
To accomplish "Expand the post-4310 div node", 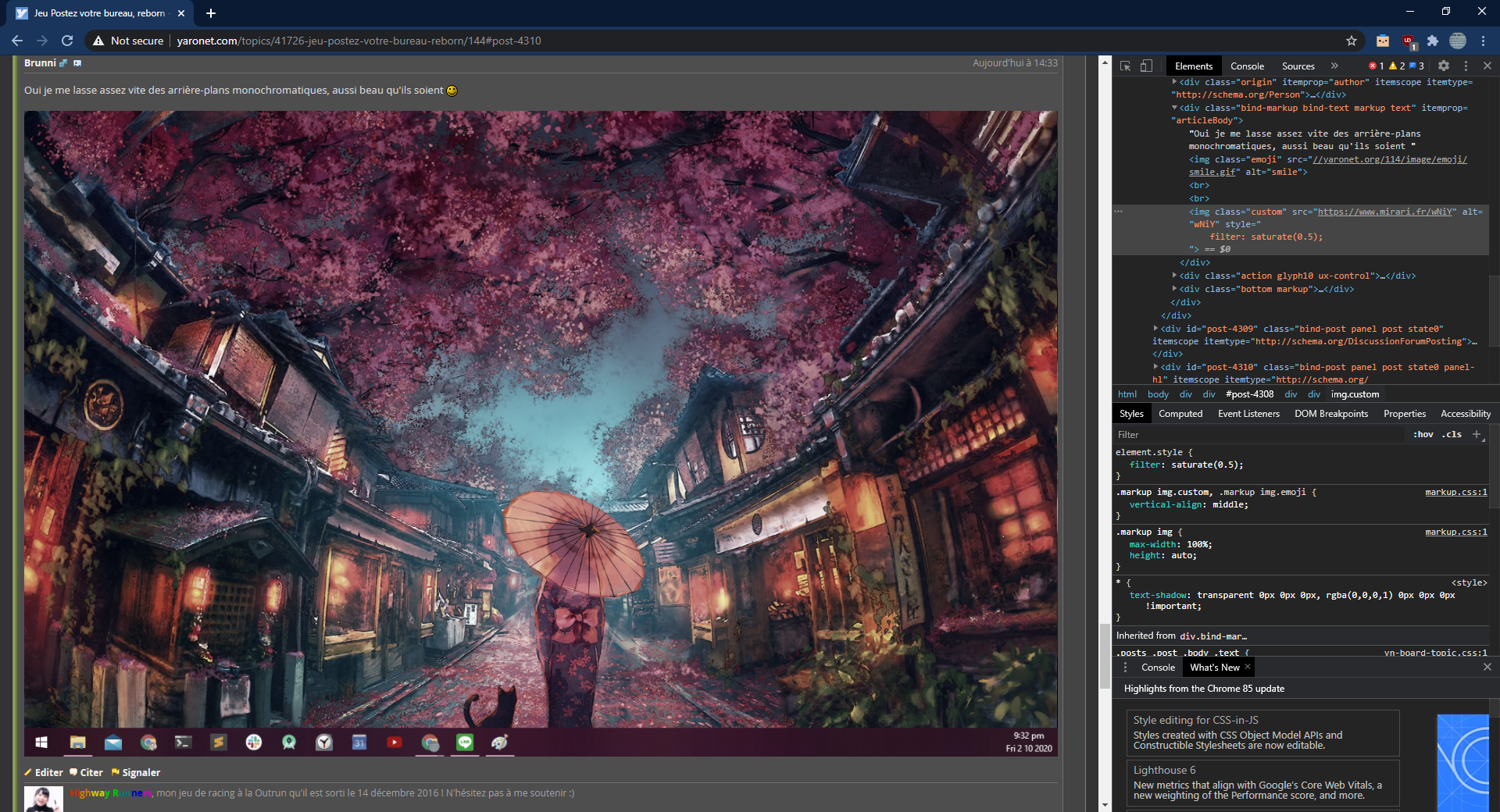I will tap(1155, 367).
